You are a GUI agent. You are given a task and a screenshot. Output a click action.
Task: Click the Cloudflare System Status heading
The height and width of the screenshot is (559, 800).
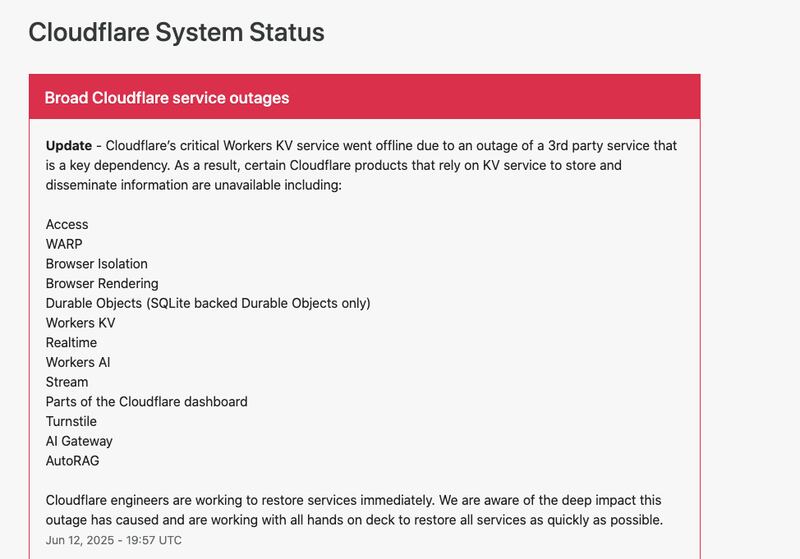[x=176, y=32]
